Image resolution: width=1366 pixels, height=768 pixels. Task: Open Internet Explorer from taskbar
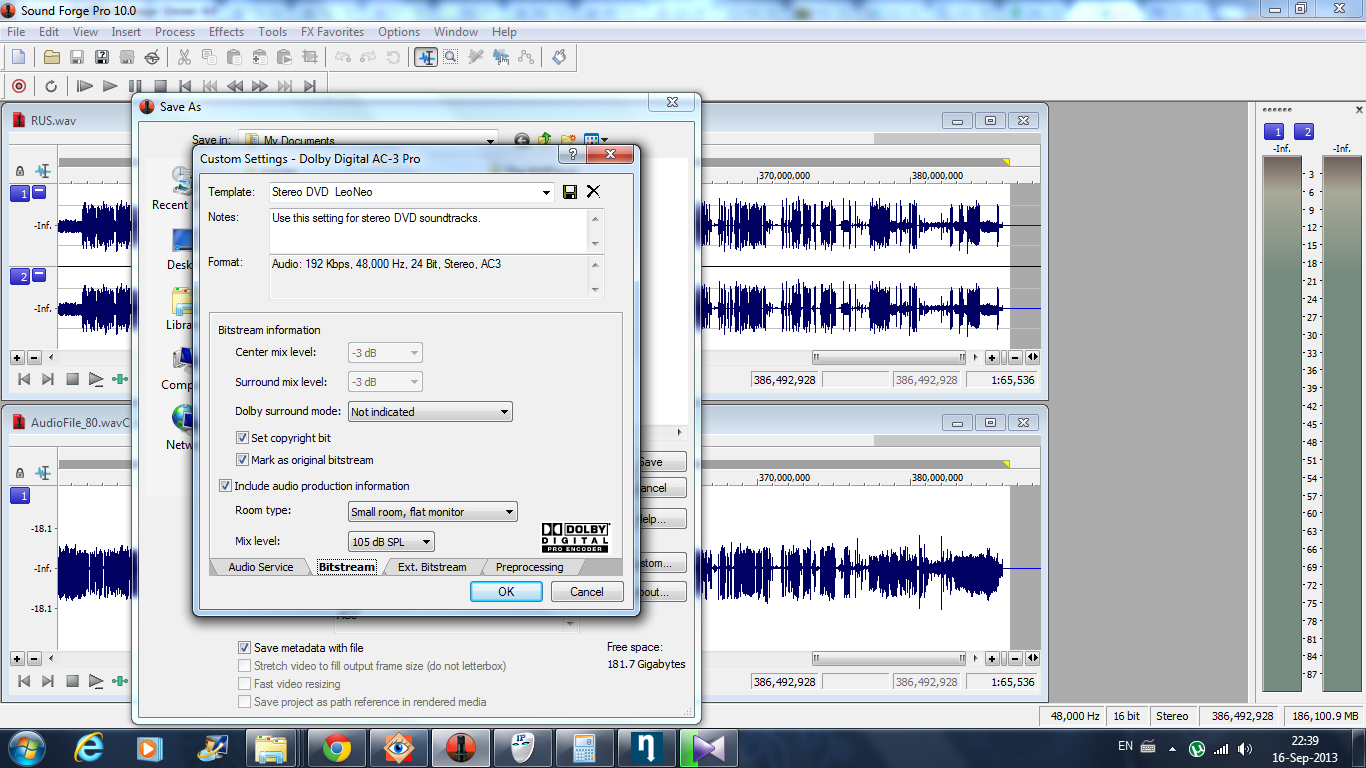pos(90,748)
